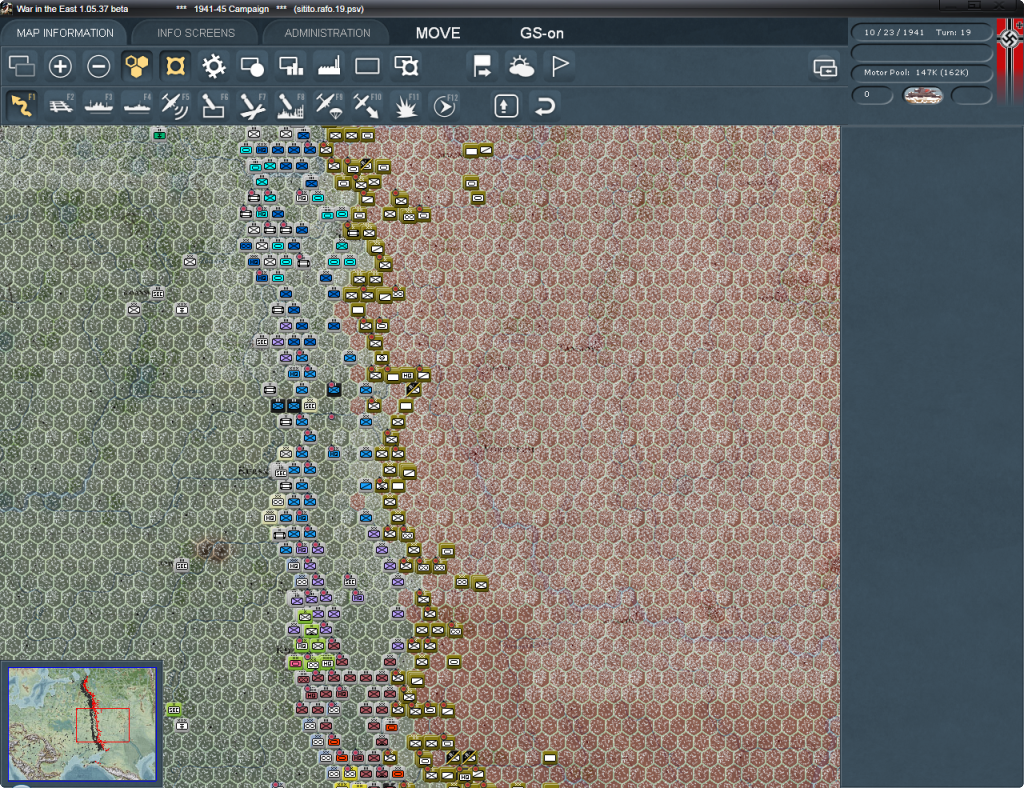1024x788 pixels.
Task: Toggle the highlighted yellow enemy hex icon
Action: coord(176,66)
